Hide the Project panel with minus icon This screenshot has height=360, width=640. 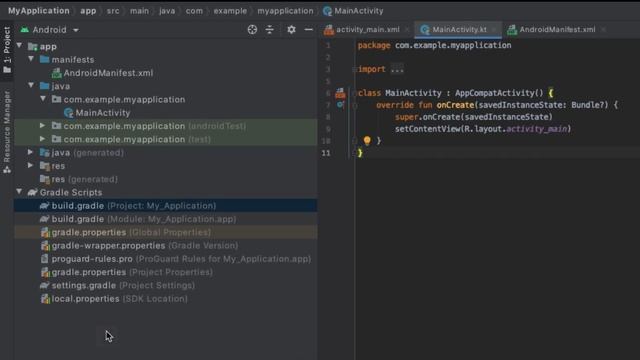click(309, 29)
